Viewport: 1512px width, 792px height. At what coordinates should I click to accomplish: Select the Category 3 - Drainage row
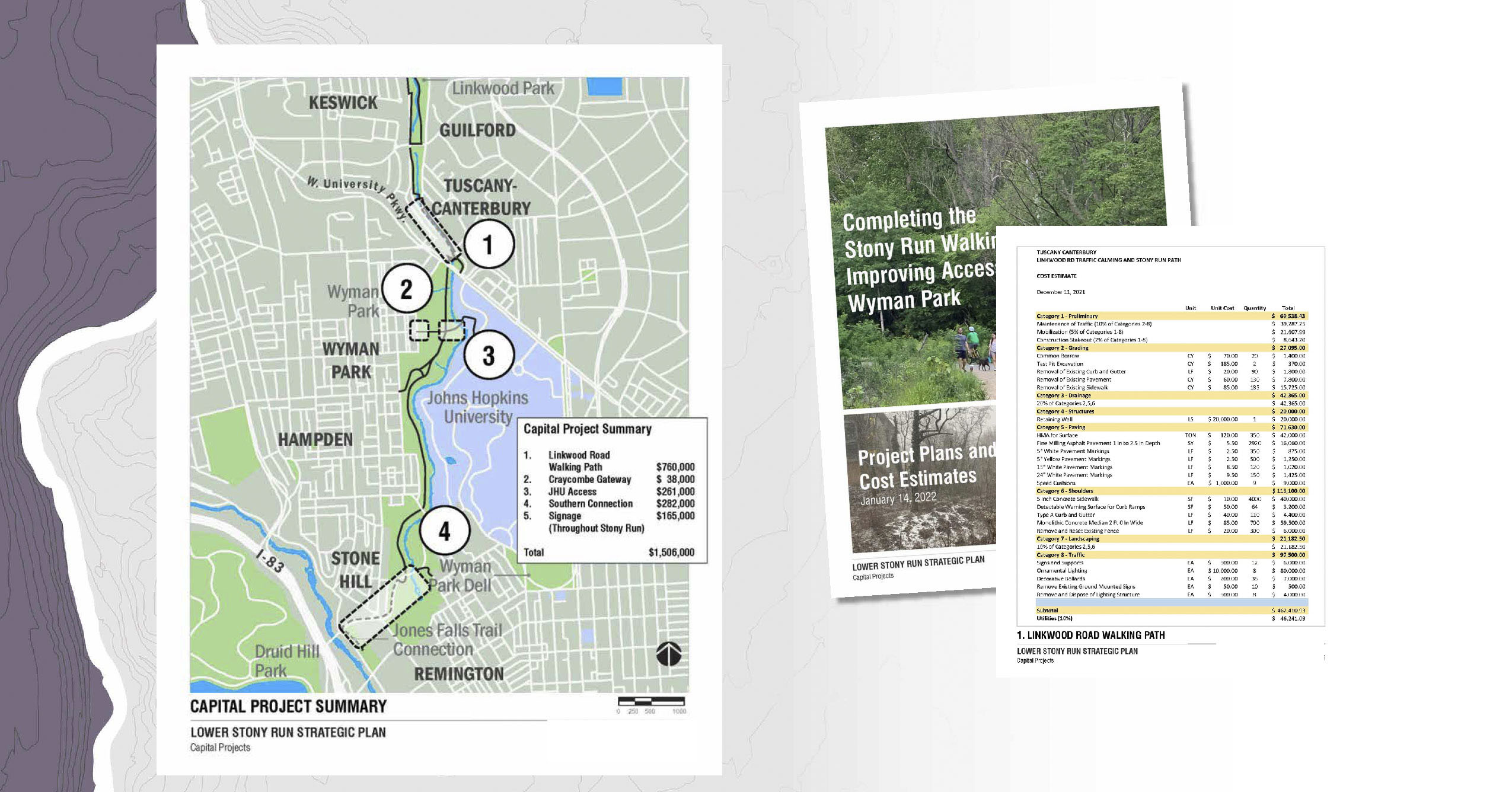(x=1171, y=395)
